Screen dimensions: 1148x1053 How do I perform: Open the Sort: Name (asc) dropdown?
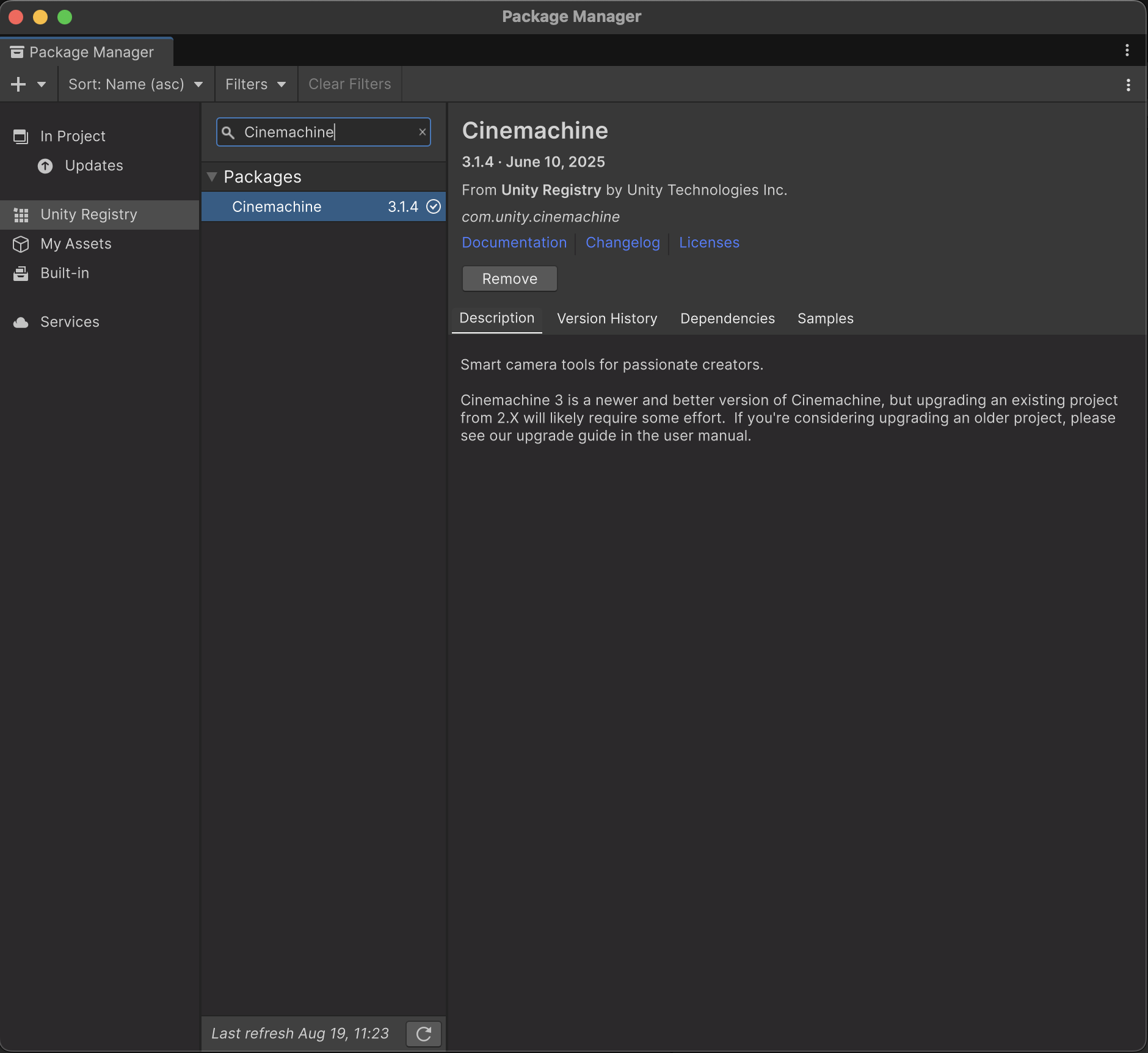[x=135, y=84]
